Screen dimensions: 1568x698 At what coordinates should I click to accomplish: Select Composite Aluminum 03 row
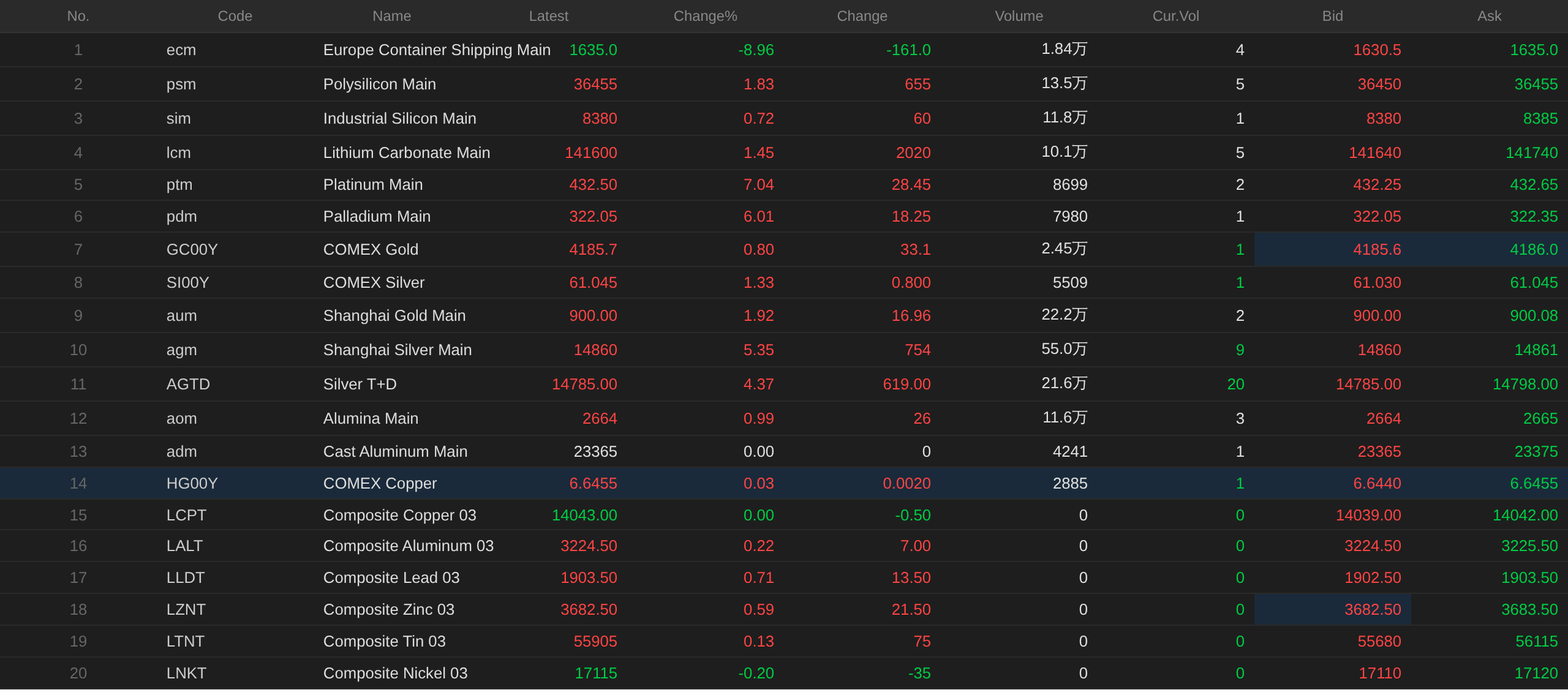pos(784,546)
